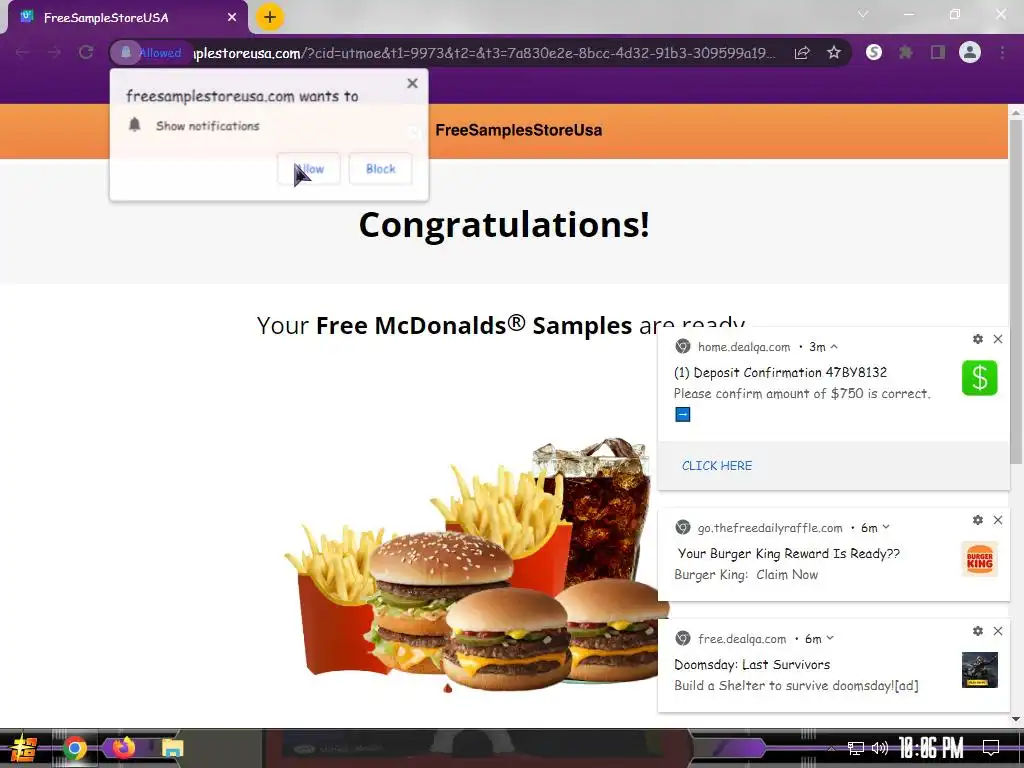This screenshot has width=1024, height=768.
Task: Click the page vertical scrollbar thumb
Action: click(x=1016, y=291)
